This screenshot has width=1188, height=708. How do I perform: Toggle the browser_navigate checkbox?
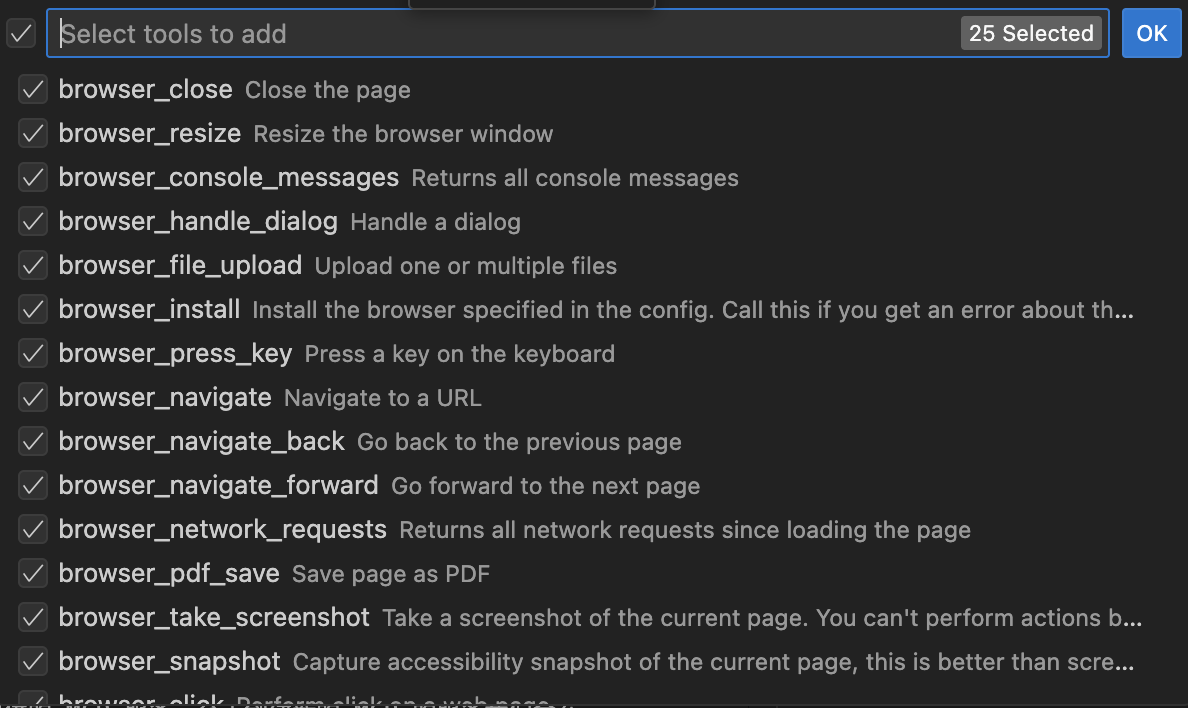point(33,397)
